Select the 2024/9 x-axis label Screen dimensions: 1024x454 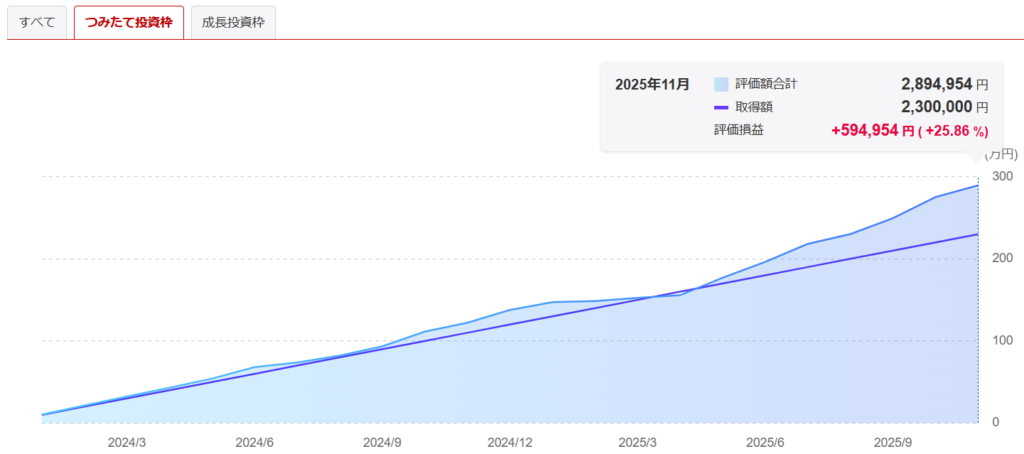[x=382, y=441]
